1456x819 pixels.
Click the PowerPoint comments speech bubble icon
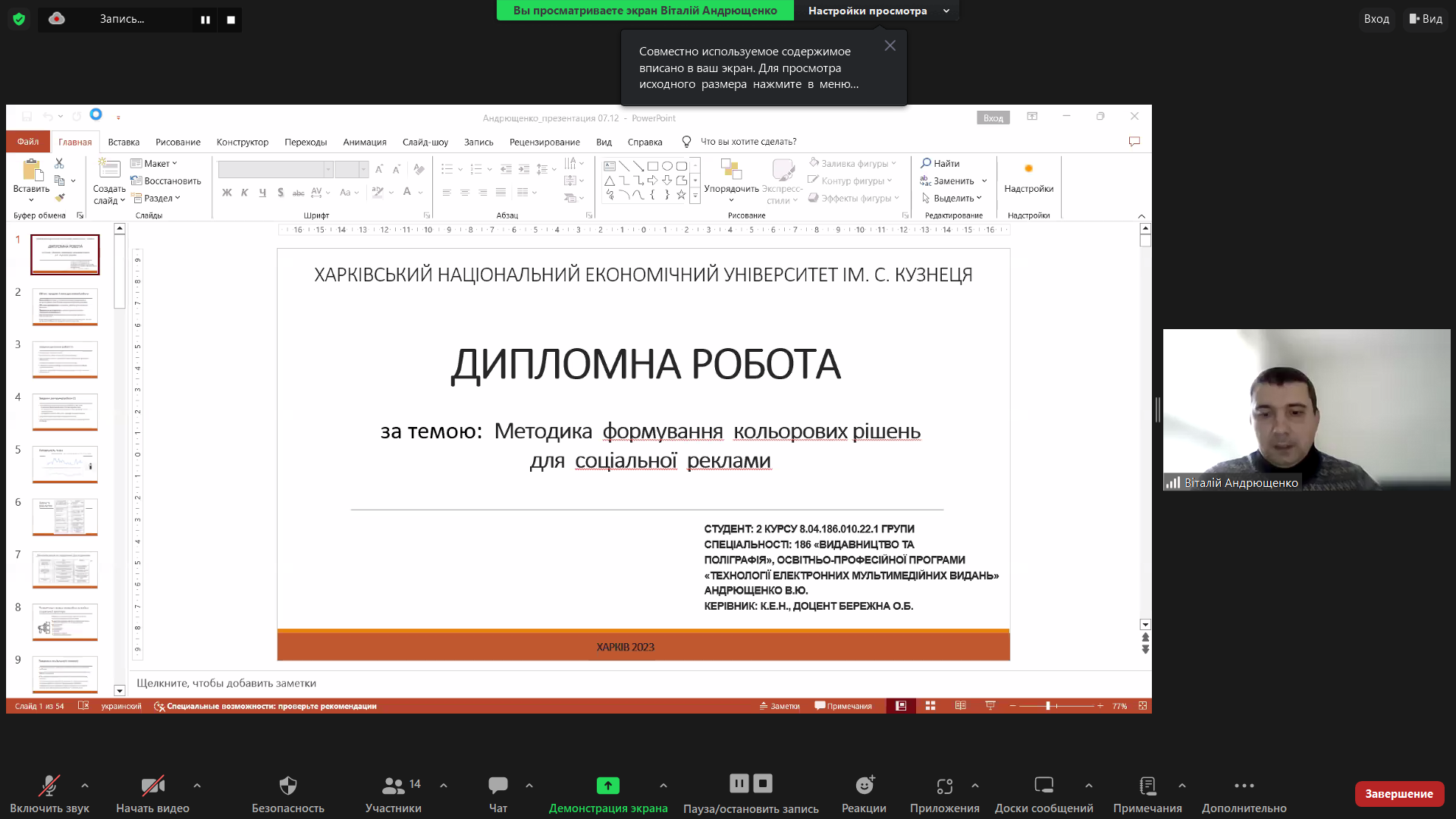[x=1134, y=142]
